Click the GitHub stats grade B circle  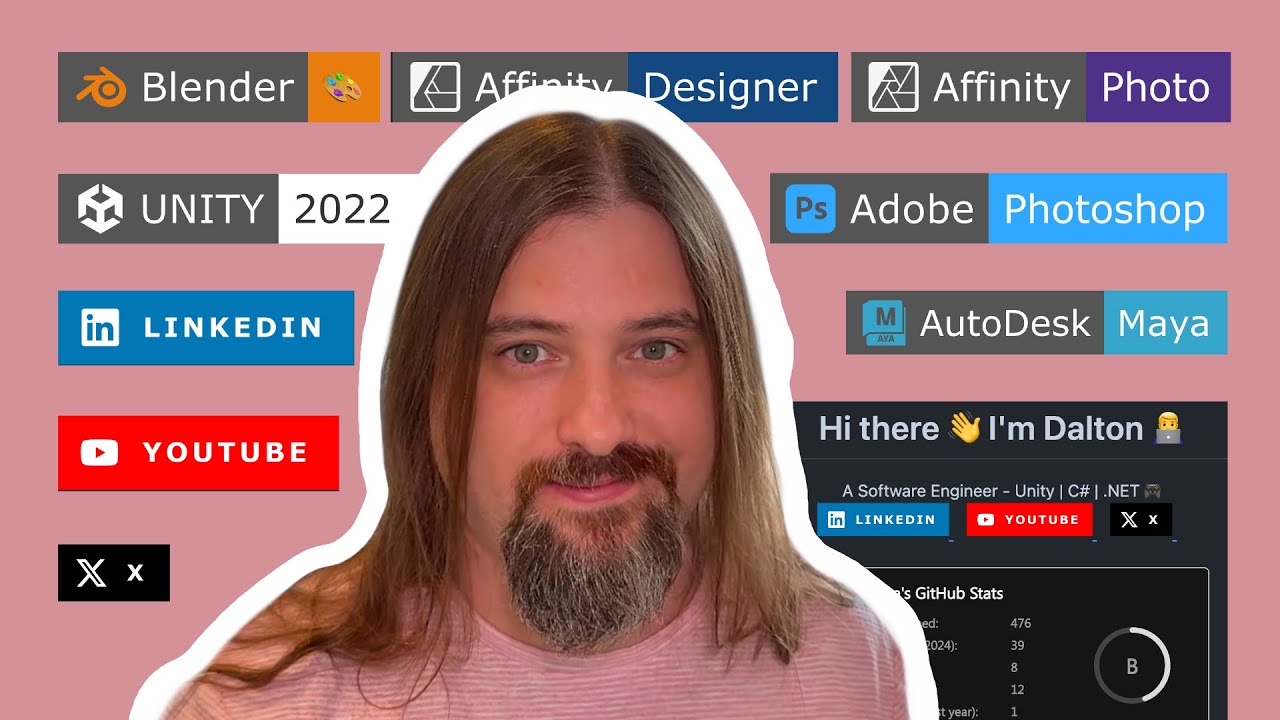pos(1132,666)
